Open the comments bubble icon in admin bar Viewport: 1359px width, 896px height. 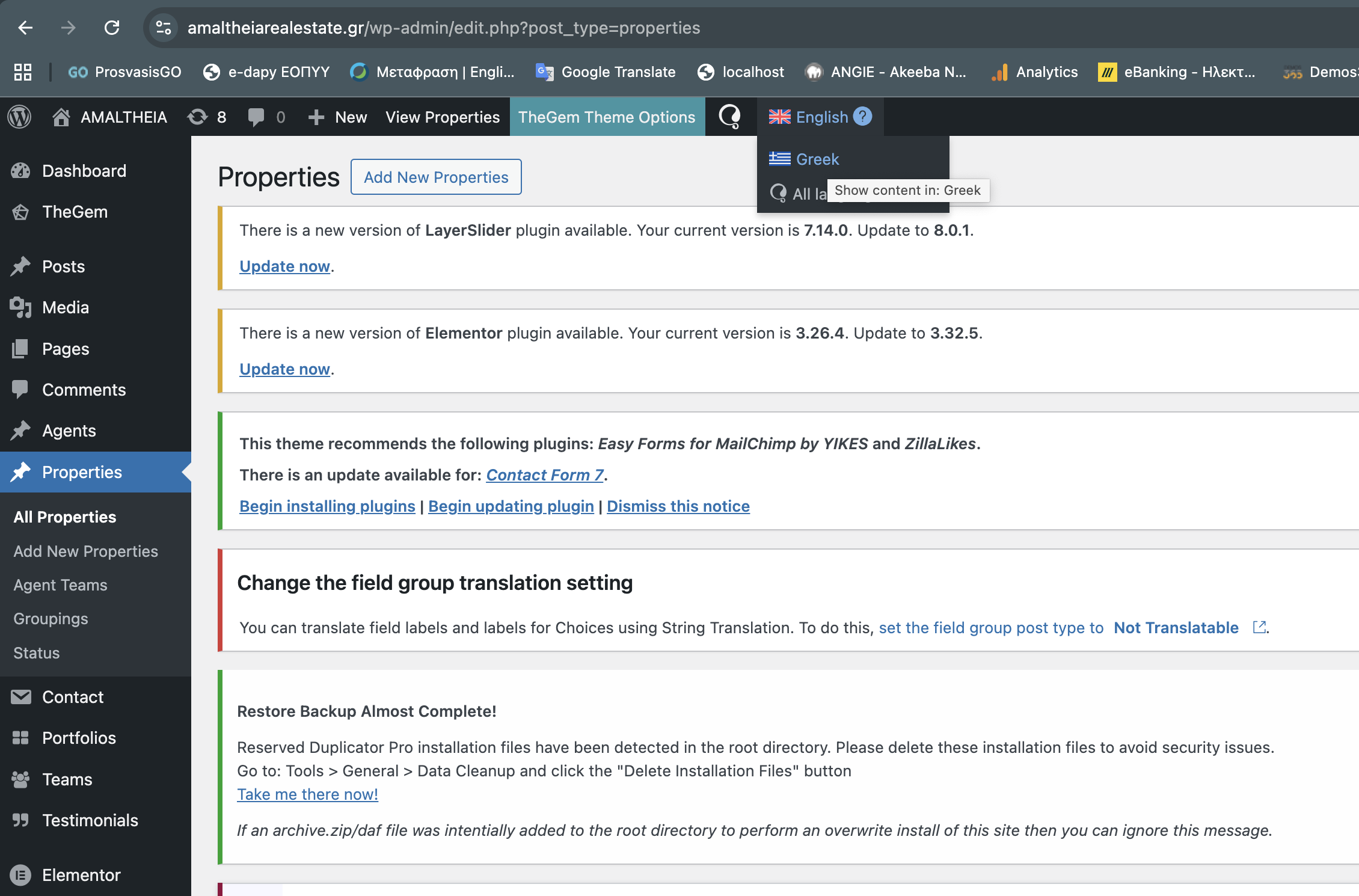[x=256, y=117]
